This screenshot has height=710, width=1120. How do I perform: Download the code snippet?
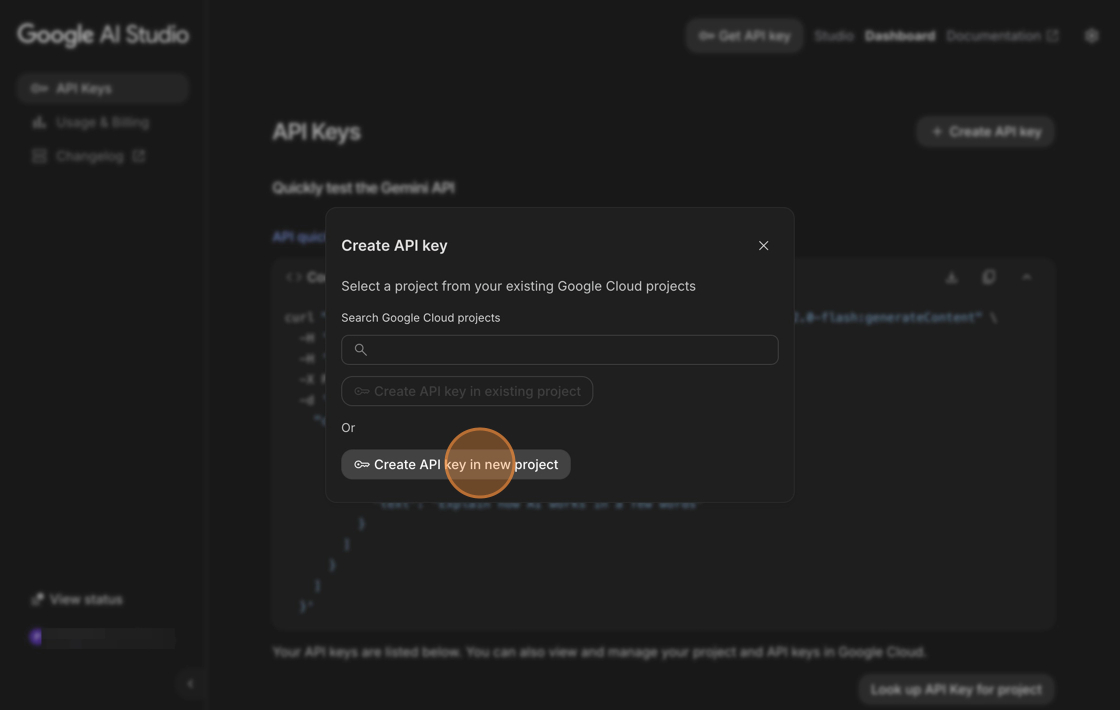(x=951, y=277)
